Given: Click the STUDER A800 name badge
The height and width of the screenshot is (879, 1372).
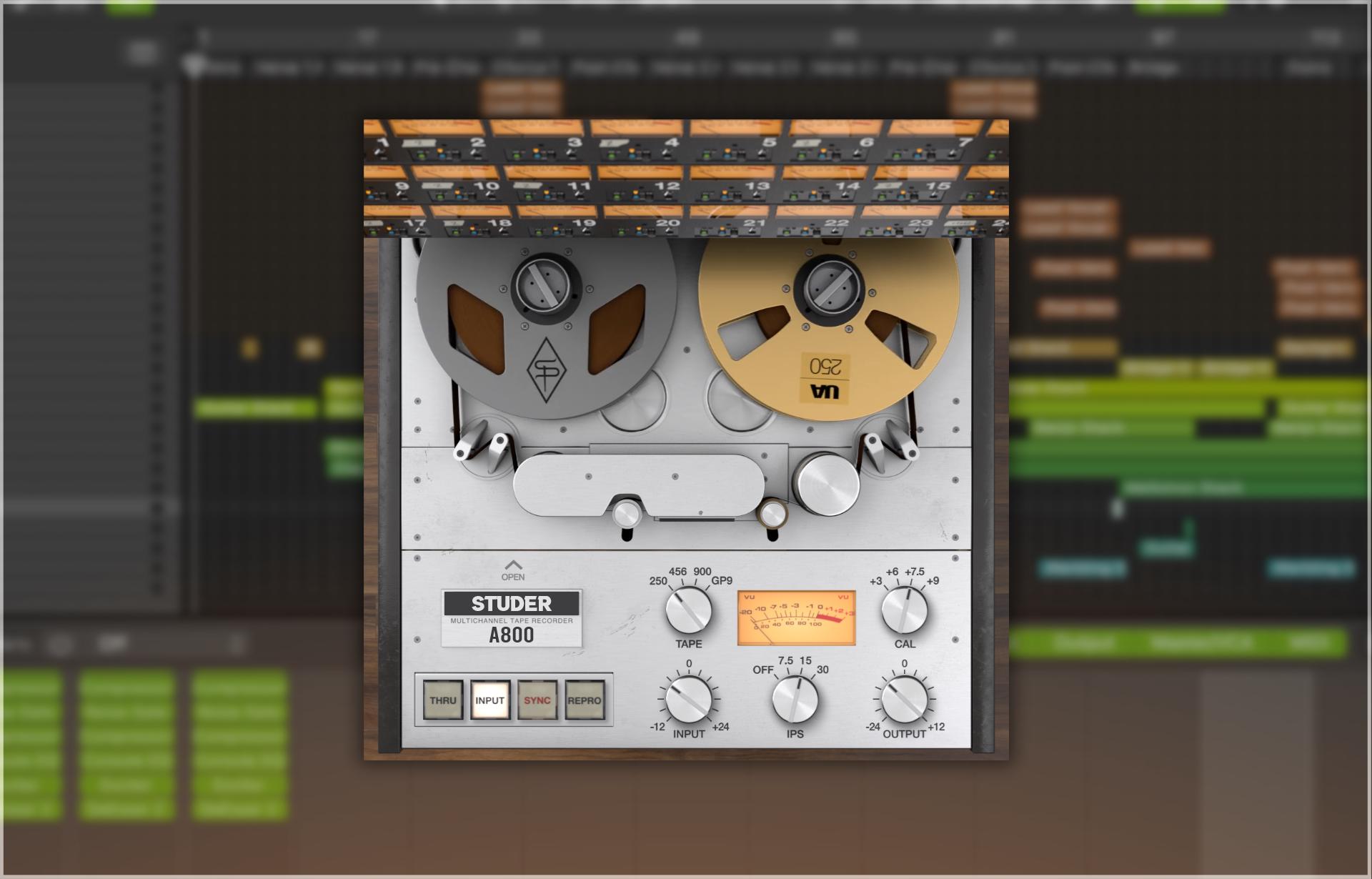Looking at the screenshot, I should point(512,618).
